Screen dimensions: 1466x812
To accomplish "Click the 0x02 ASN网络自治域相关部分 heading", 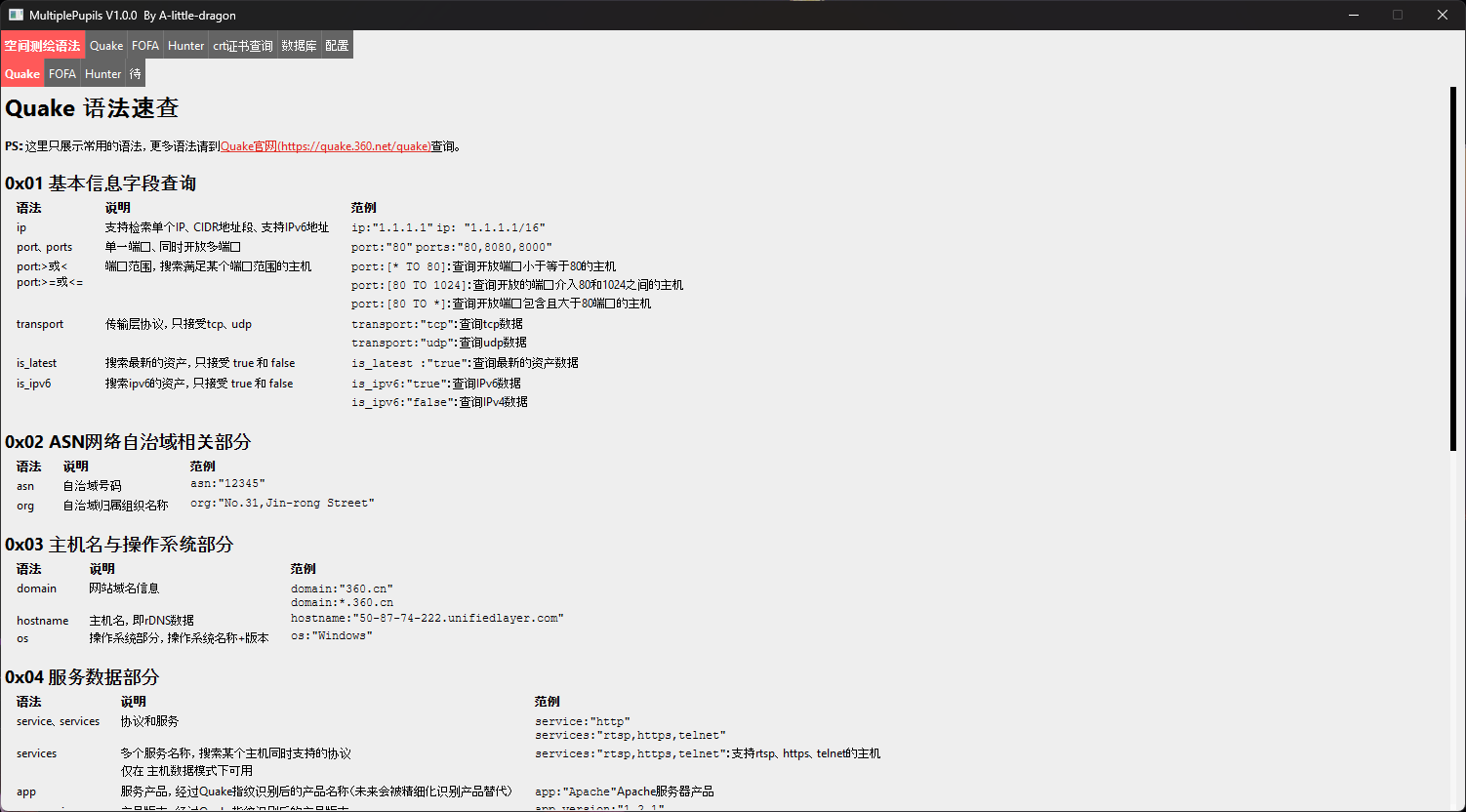I will (x=128, y=441).
